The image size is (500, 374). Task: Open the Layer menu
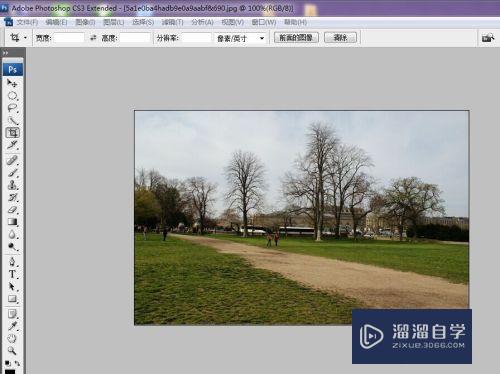[x=113, y=22]
